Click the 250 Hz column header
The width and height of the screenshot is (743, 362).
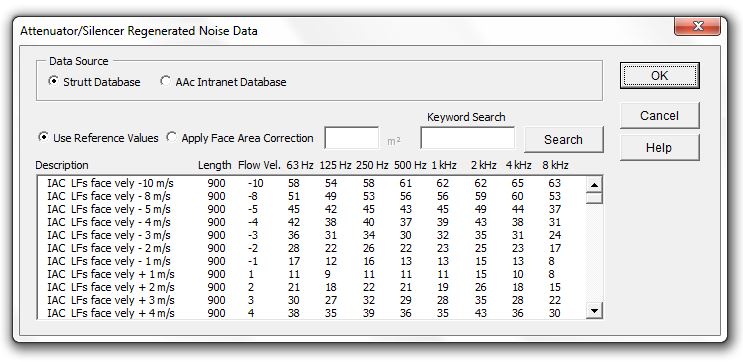point(372,165)
